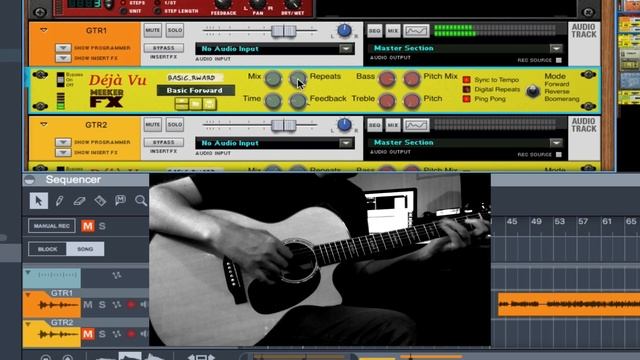Click middle patch browse button on Déjà Vu
The width and height of the screenshot is (640, 360).
pos(196,104)
